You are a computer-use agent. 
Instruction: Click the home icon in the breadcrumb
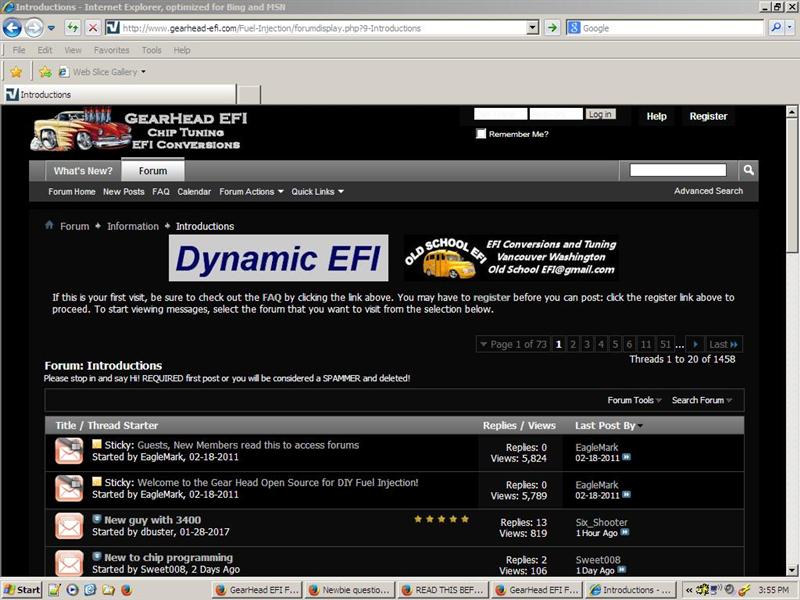click(x=49, y=226)
